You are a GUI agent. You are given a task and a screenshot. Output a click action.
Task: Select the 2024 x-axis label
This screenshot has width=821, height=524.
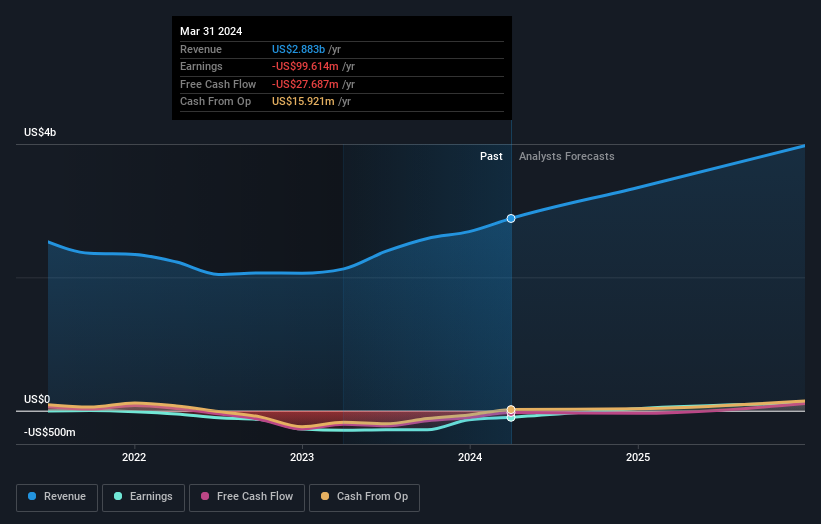[x=470, y=457]
